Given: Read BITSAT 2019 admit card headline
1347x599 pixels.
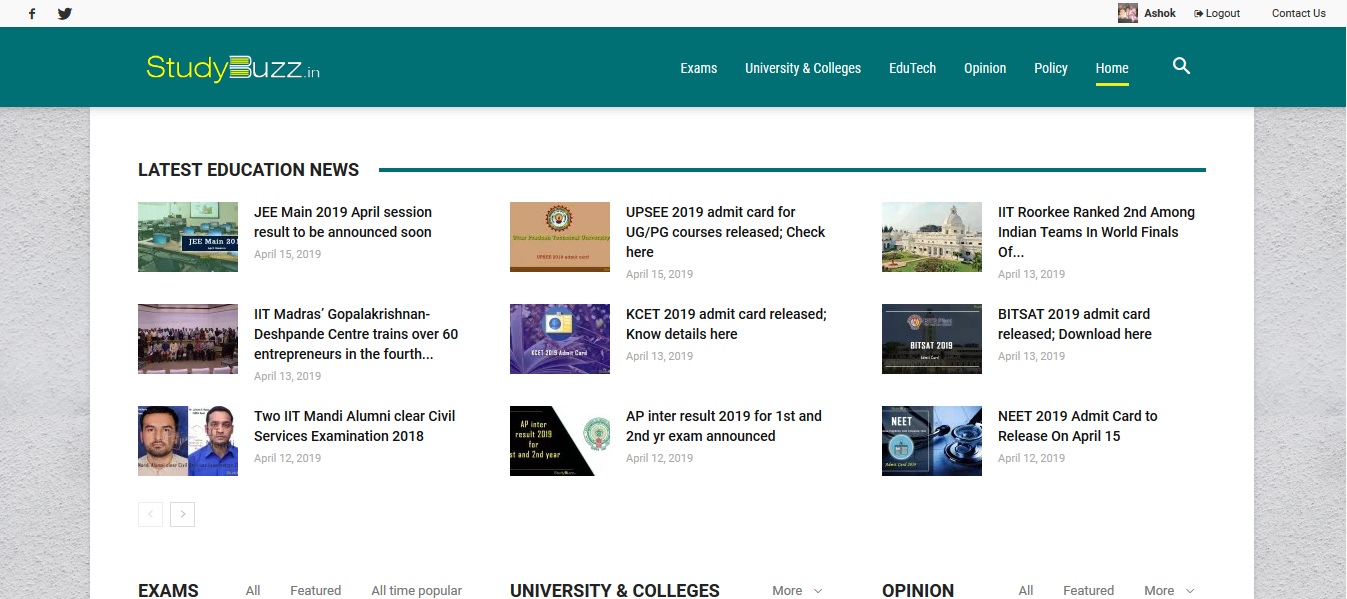Looking at the screenshot, I should (x=1075, y=324).
